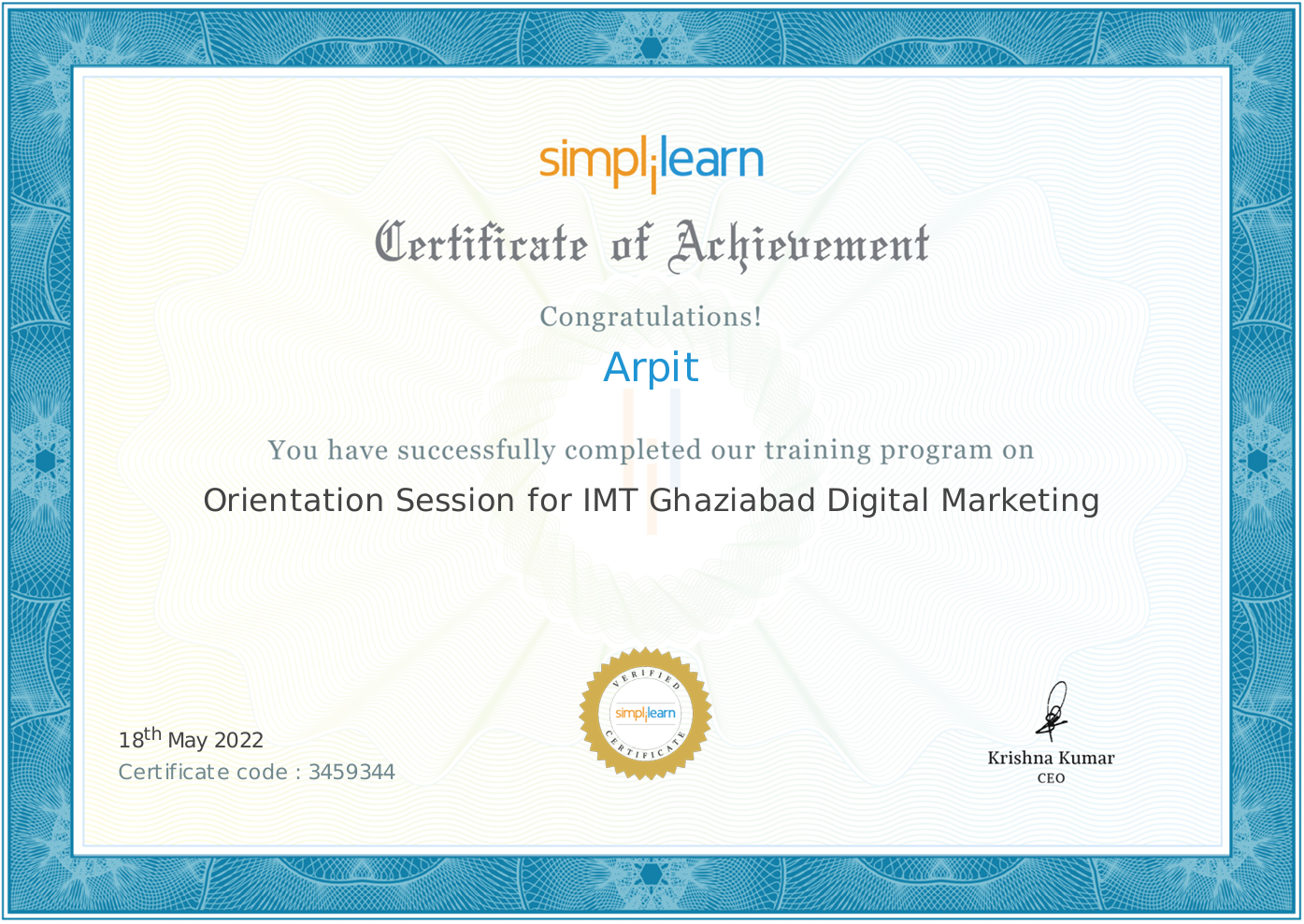Select the recipient name Arpit
The height and width of the screenshot is (924, 1304).
coord(652,367)
